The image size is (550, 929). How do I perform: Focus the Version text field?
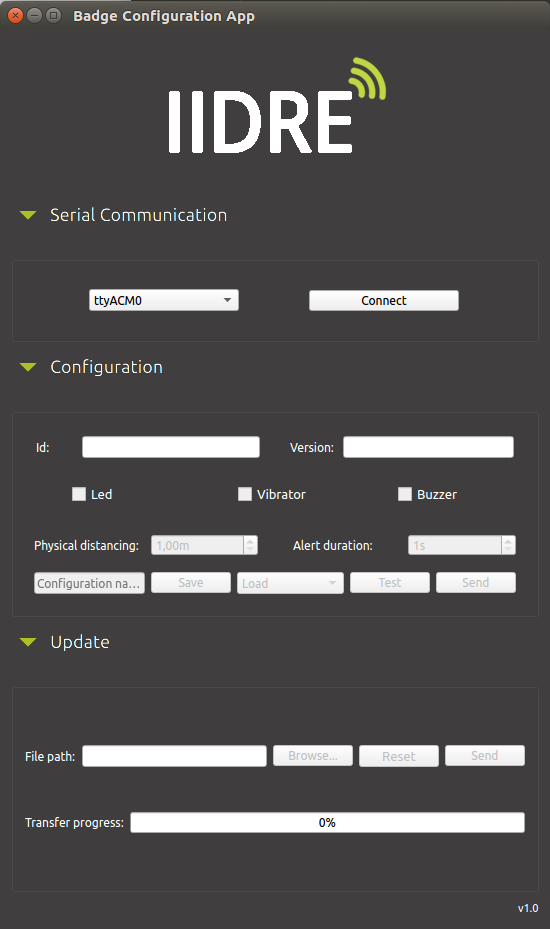point(428,447)
